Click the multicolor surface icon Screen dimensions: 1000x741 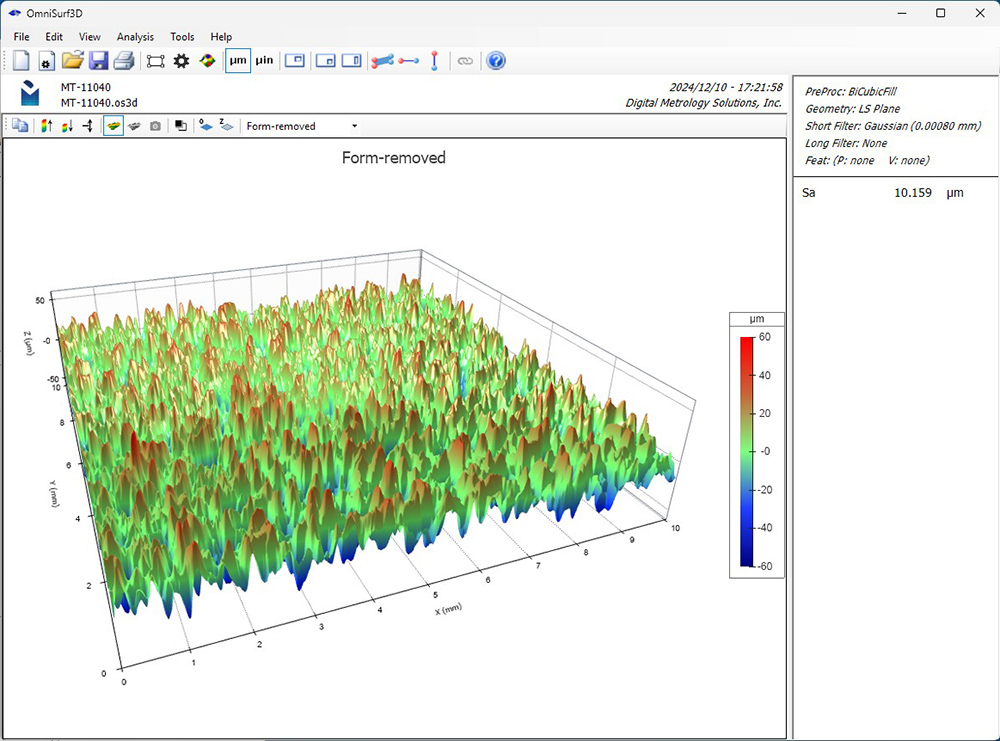[x=207, y=61]
